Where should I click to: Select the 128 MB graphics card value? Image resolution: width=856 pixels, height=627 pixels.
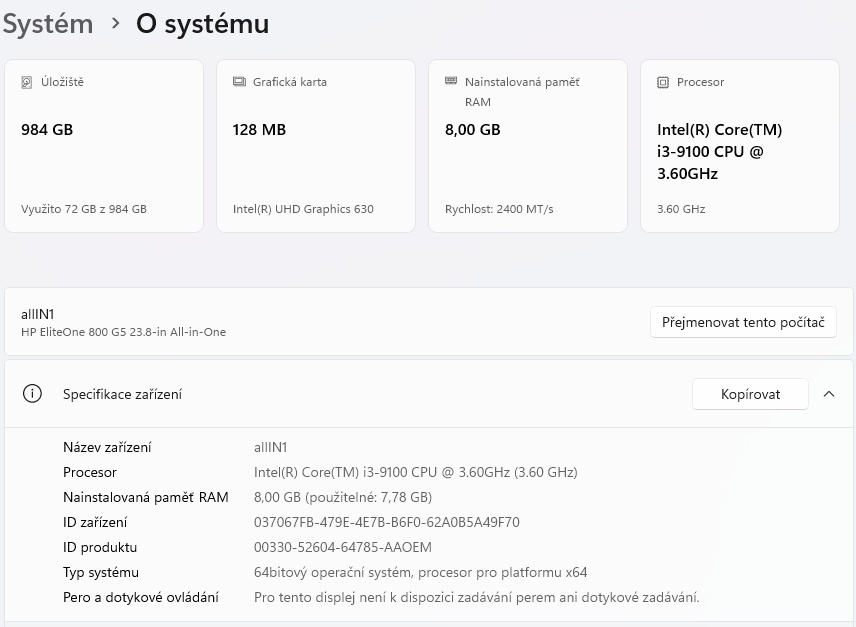(259, 130)
